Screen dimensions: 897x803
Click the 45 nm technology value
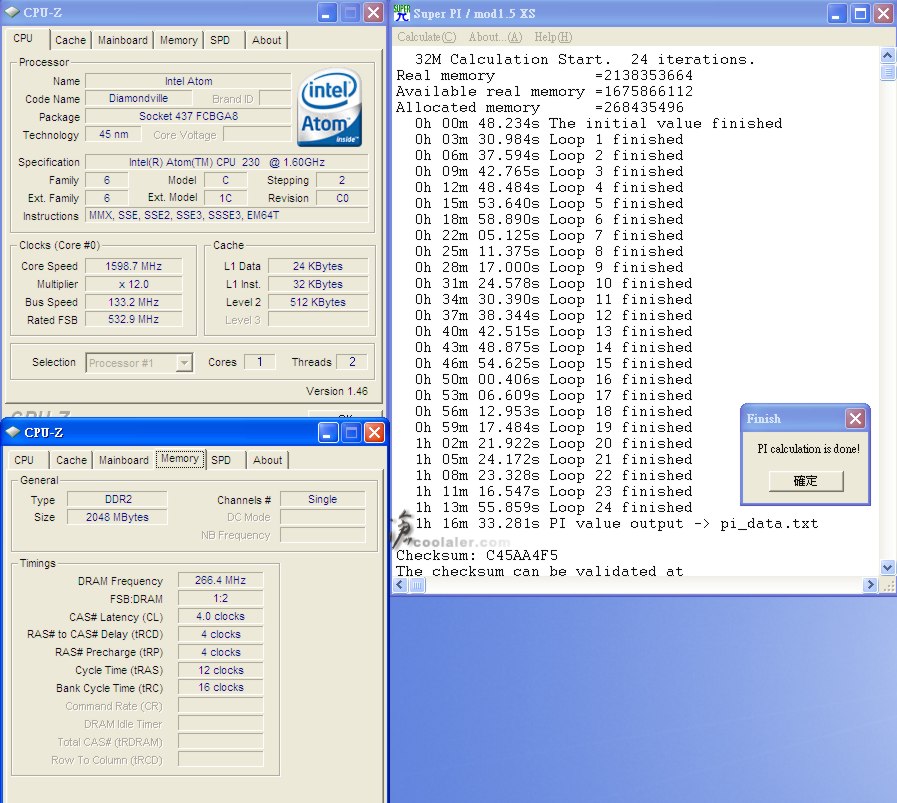(x=114, y=134)
